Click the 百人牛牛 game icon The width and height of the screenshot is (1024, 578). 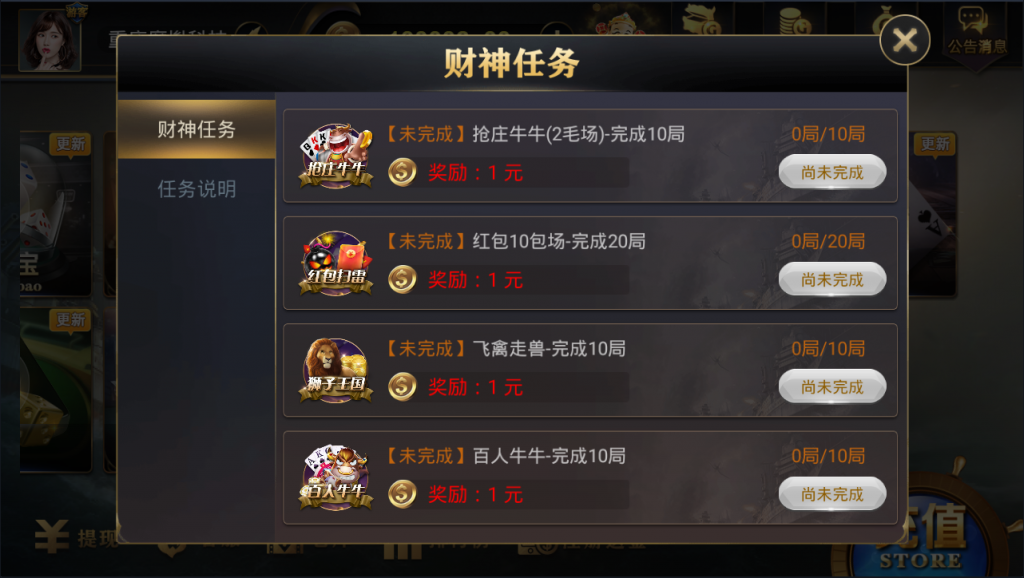336,478
